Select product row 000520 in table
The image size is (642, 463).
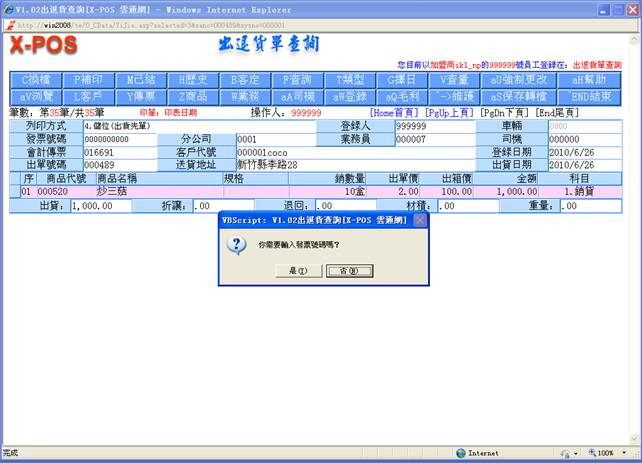click(x=52, y=190)
